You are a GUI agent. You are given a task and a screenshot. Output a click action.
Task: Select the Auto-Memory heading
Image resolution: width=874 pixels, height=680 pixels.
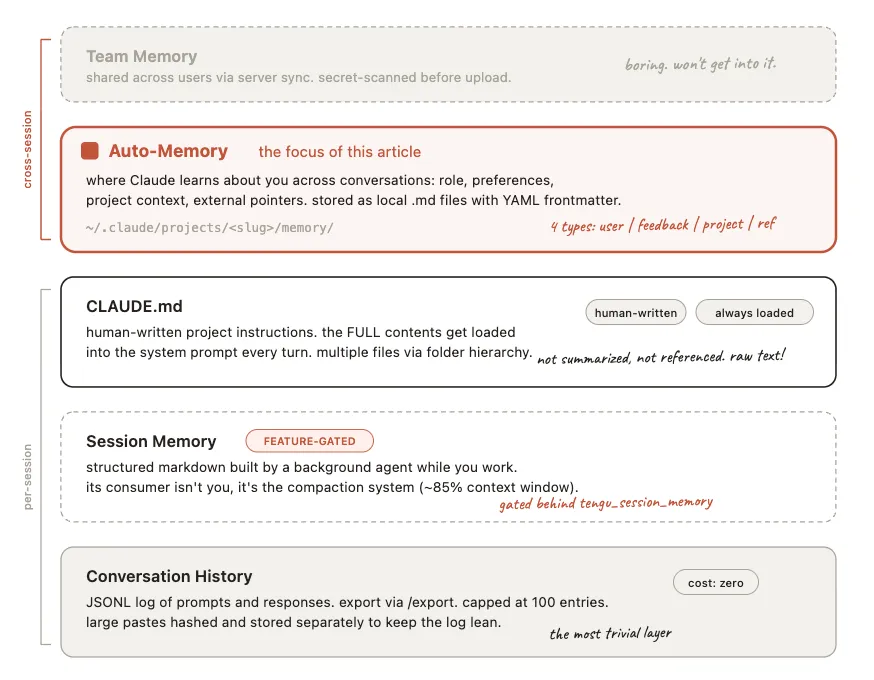click(168, 151)
